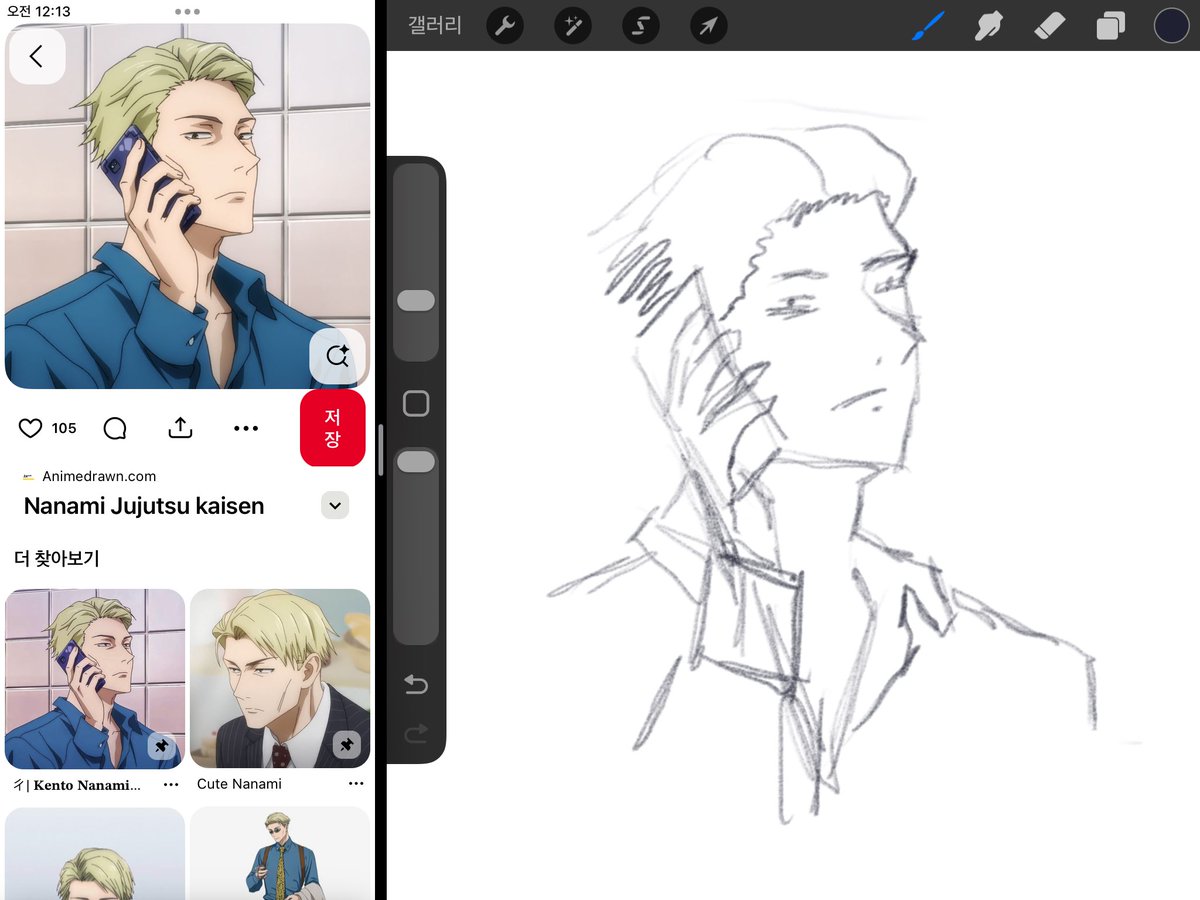
Task: Save the pin with red 저장 button
Action: pos(333,428)
